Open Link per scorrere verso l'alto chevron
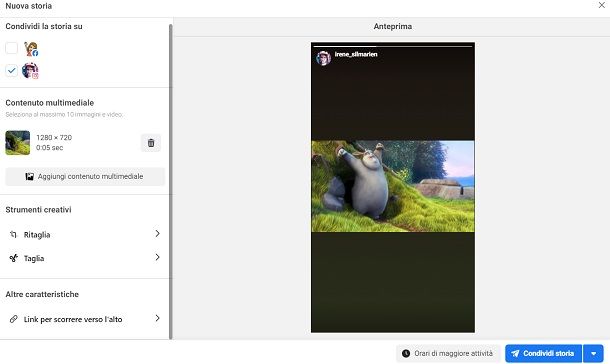Image resolution: width=610 pixels, height=364 pixels. (157, 318)
